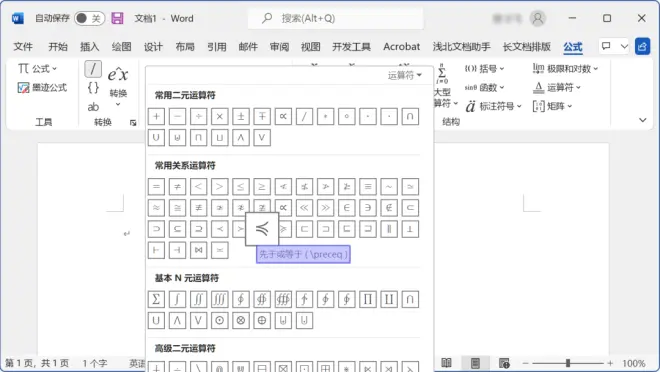Click the zoom slider handle

pos(568,363)
